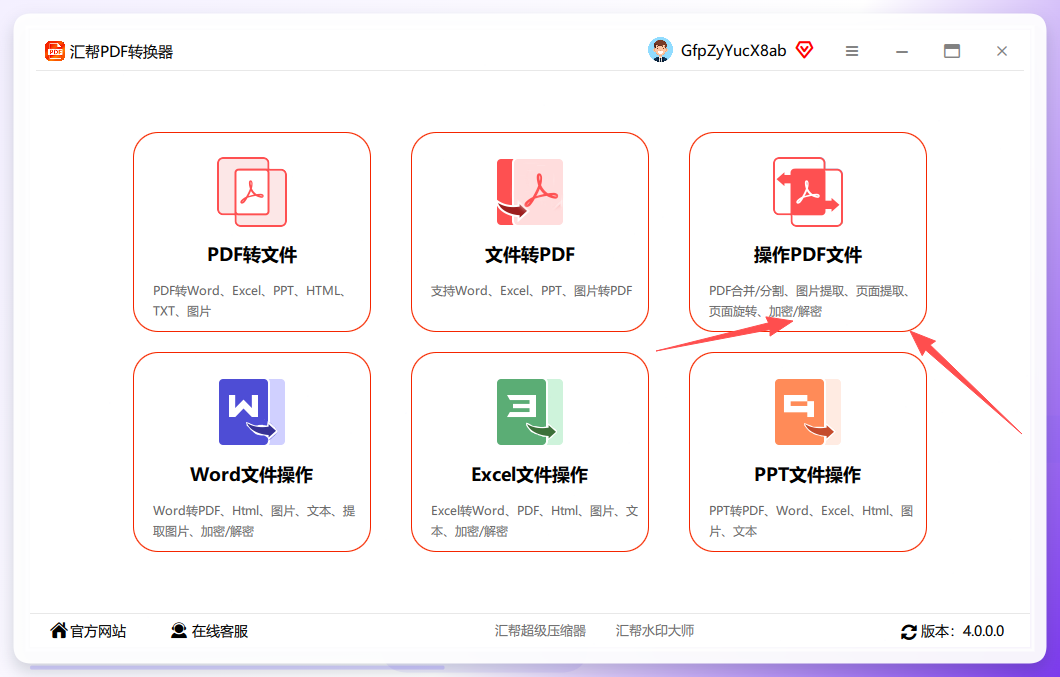Screen dimensions: 1060x677
Task: Maximize the converter window
Action: click(x=952, y=51)
